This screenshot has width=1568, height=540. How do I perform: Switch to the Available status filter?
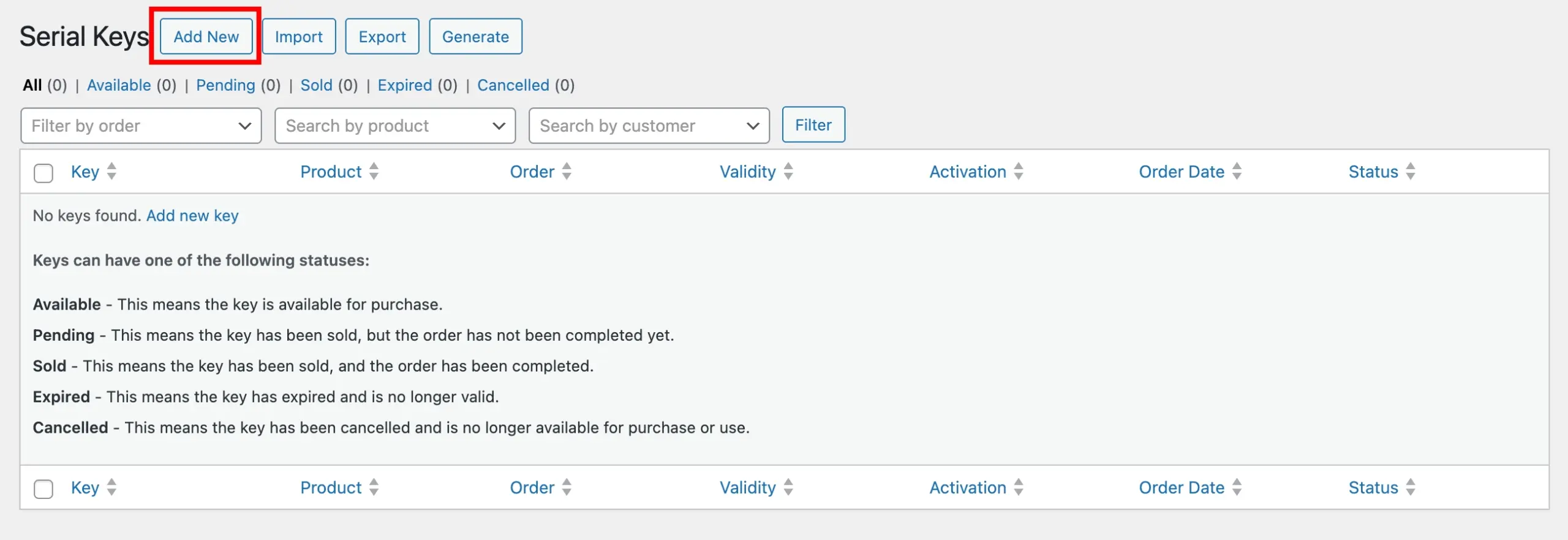click(x=119, y=85)
